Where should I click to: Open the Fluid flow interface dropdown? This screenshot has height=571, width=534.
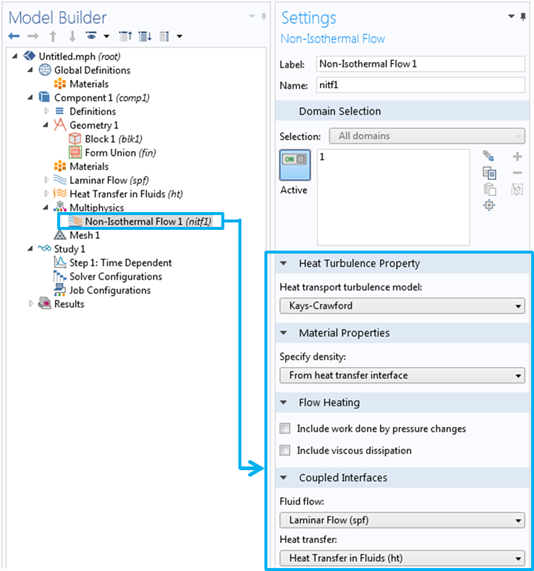click(x=402, y=520)
